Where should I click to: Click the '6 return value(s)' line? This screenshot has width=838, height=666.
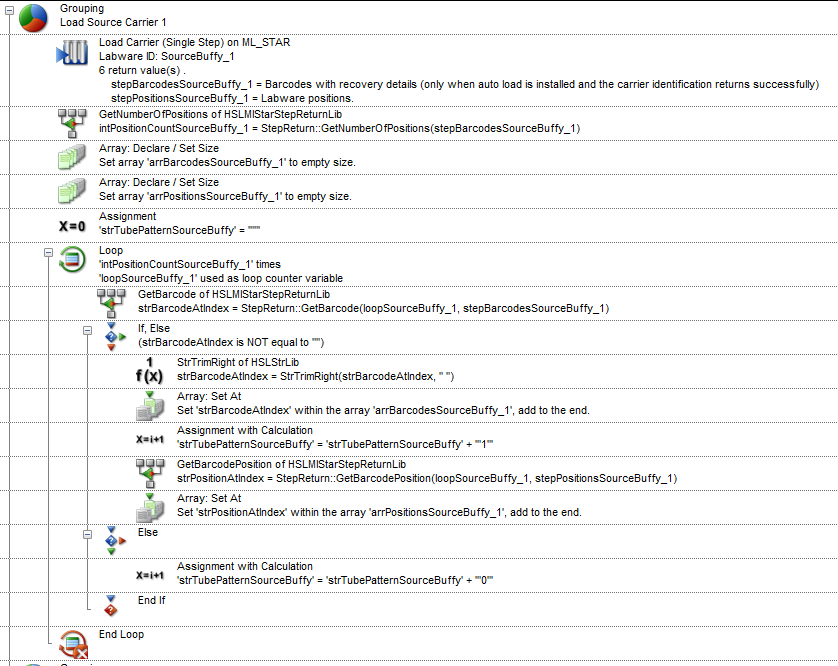point(142,70)
